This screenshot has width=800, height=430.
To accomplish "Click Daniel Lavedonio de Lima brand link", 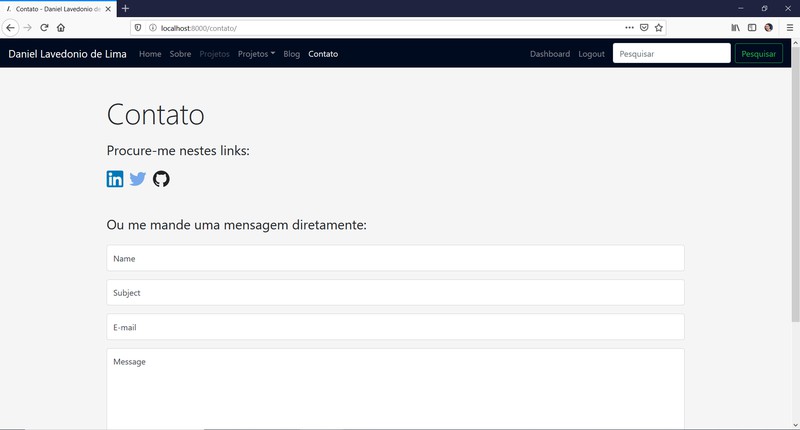I will [67, 54].
